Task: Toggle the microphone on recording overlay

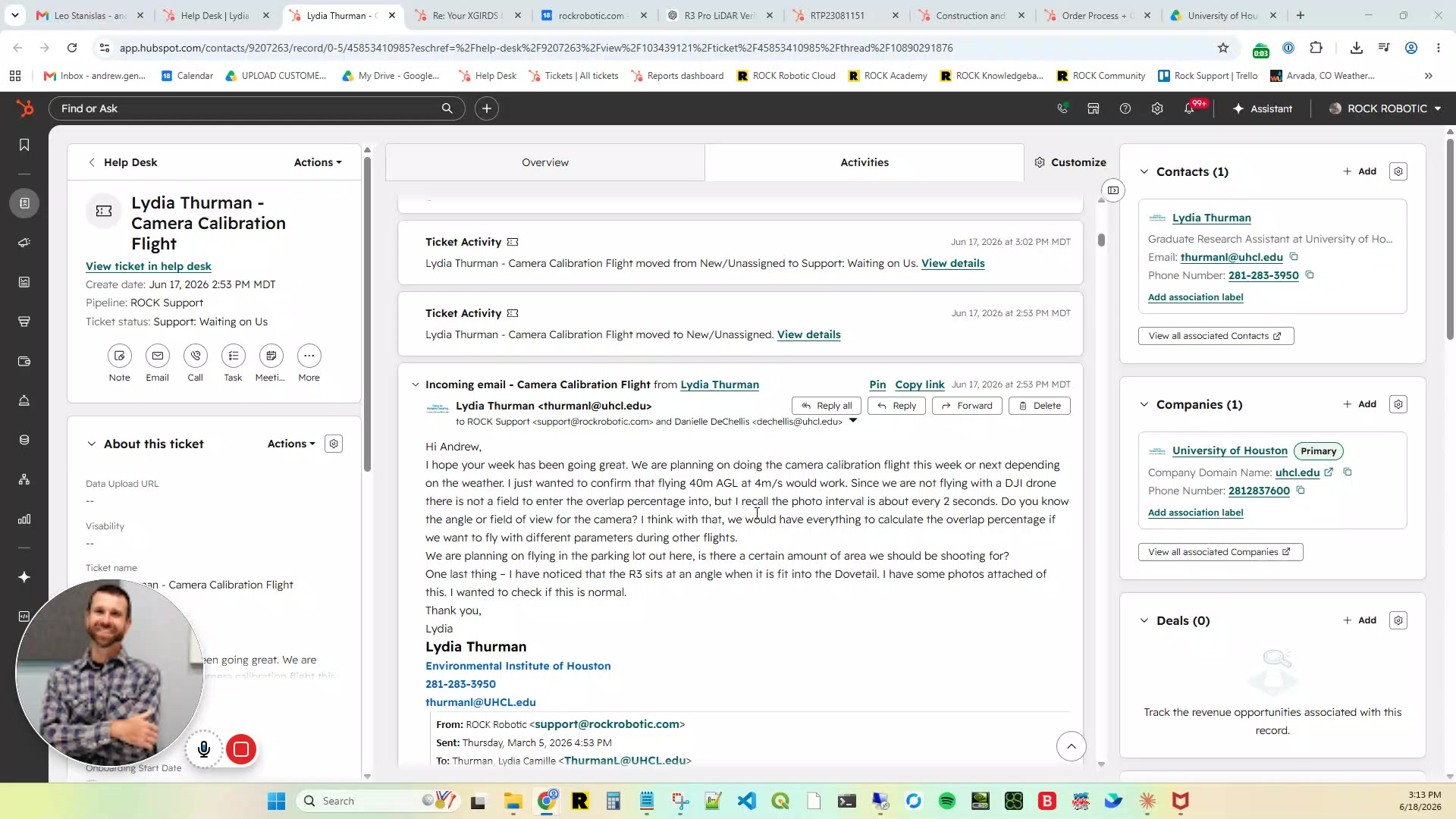Action: (204, 749)
